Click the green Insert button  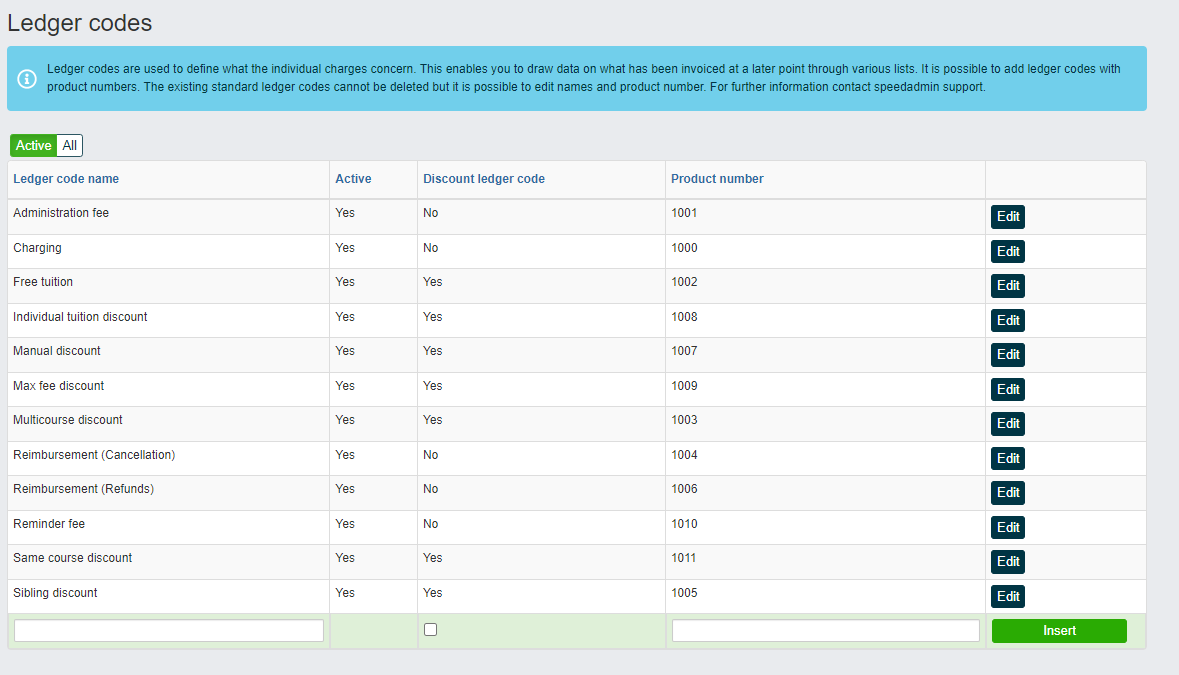[1059, 631]
